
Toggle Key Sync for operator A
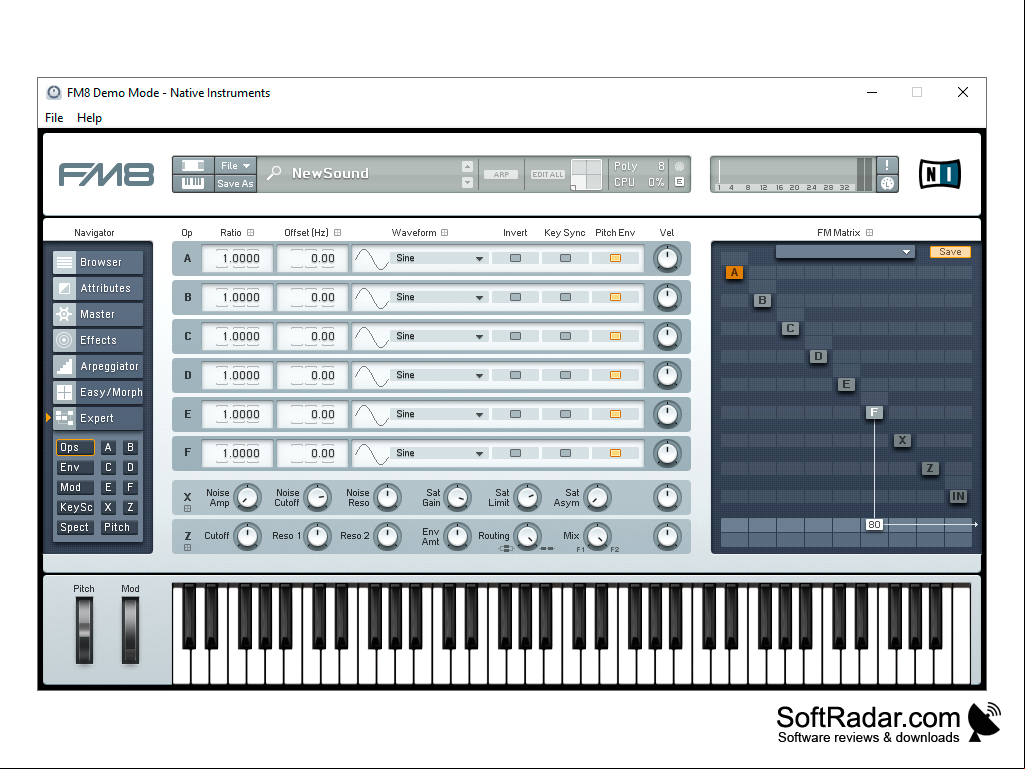point(565,258)
